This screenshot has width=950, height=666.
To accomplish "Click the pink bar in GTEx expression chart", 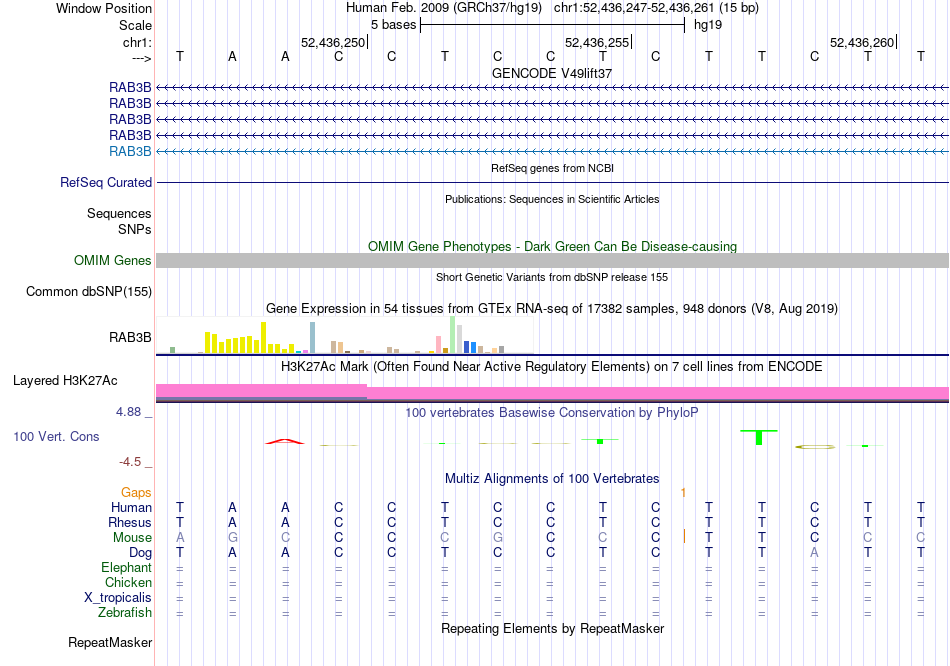I will [439, 344].
